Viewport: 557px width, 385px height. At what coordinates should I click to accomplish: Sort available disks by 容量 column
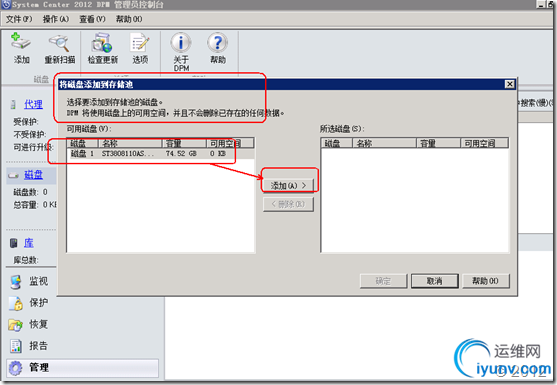pos(184,143)
